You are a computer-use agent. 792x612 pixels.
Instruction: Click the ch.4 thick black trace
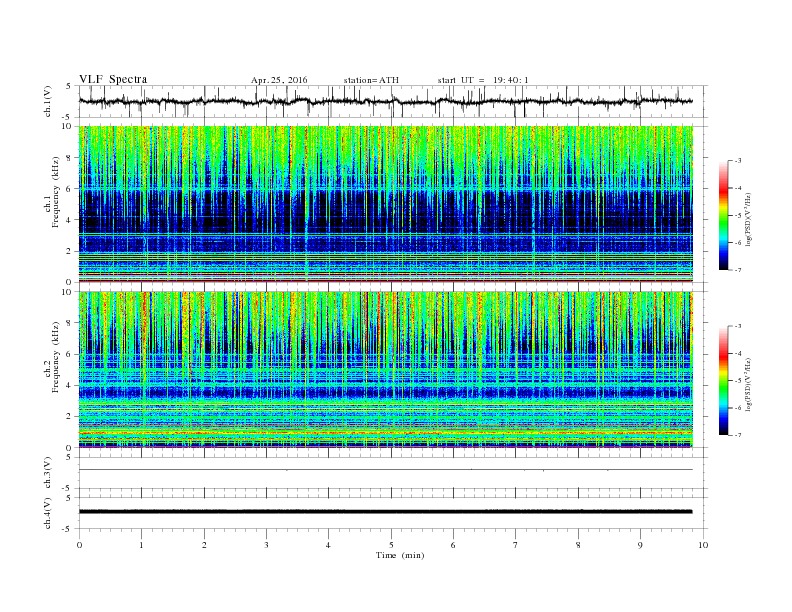385,512
